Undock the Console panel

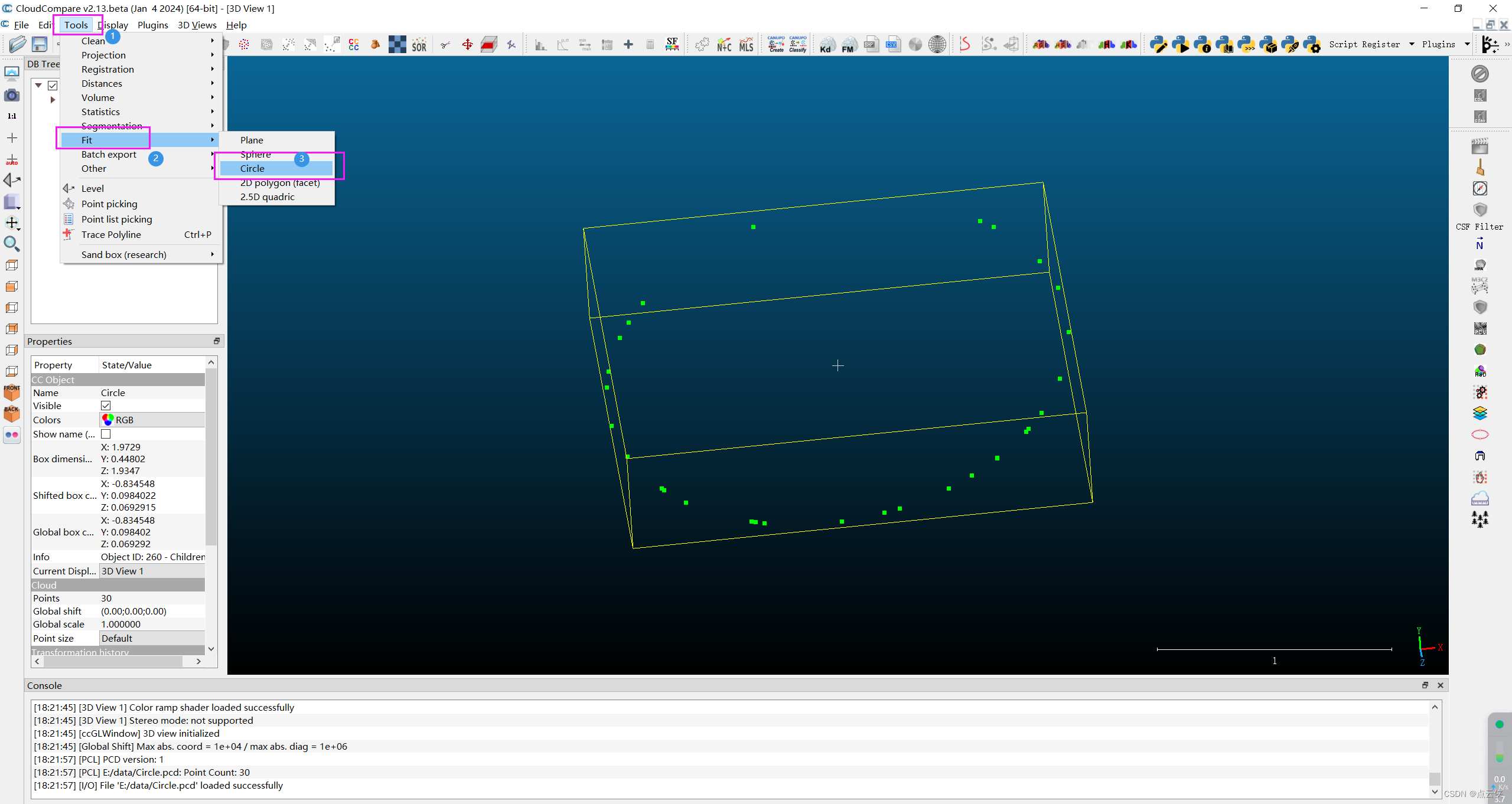[1425, 685]
